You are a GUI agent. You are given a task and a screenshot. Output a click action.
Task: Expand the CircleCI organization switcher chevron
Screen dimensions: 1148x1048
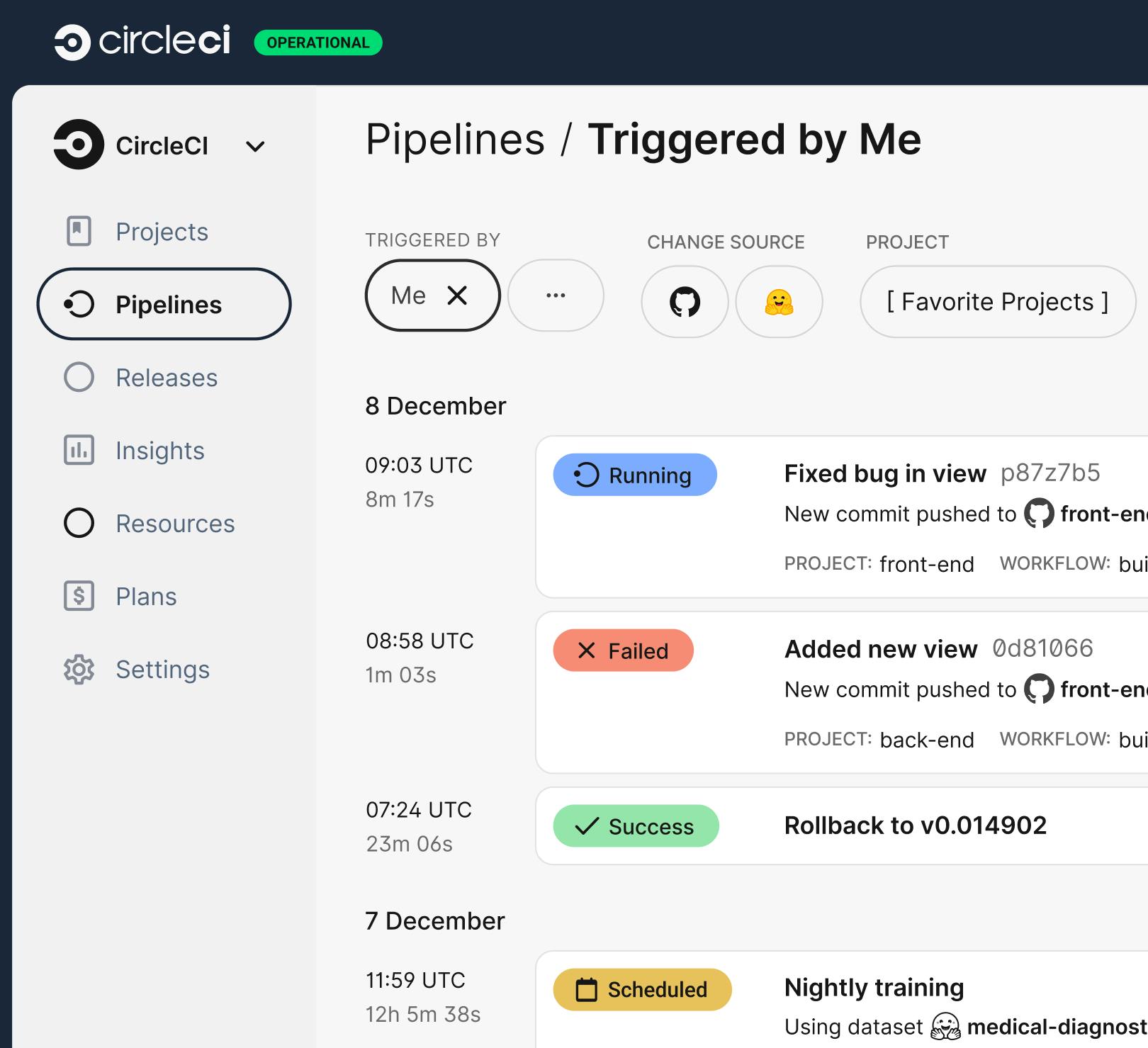[256, 146]
